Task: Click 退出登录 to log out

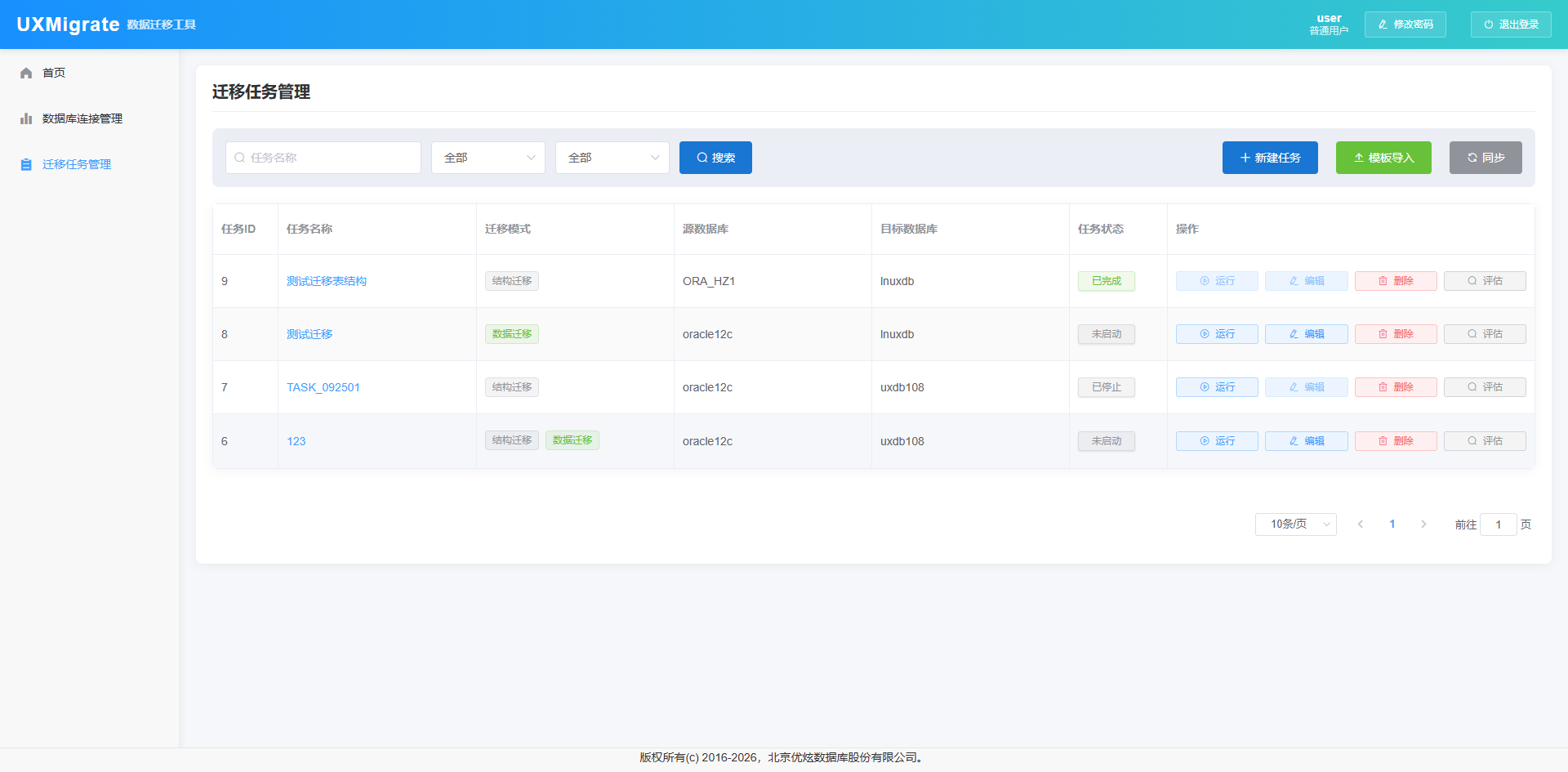Action: [x=1510, y=25]
